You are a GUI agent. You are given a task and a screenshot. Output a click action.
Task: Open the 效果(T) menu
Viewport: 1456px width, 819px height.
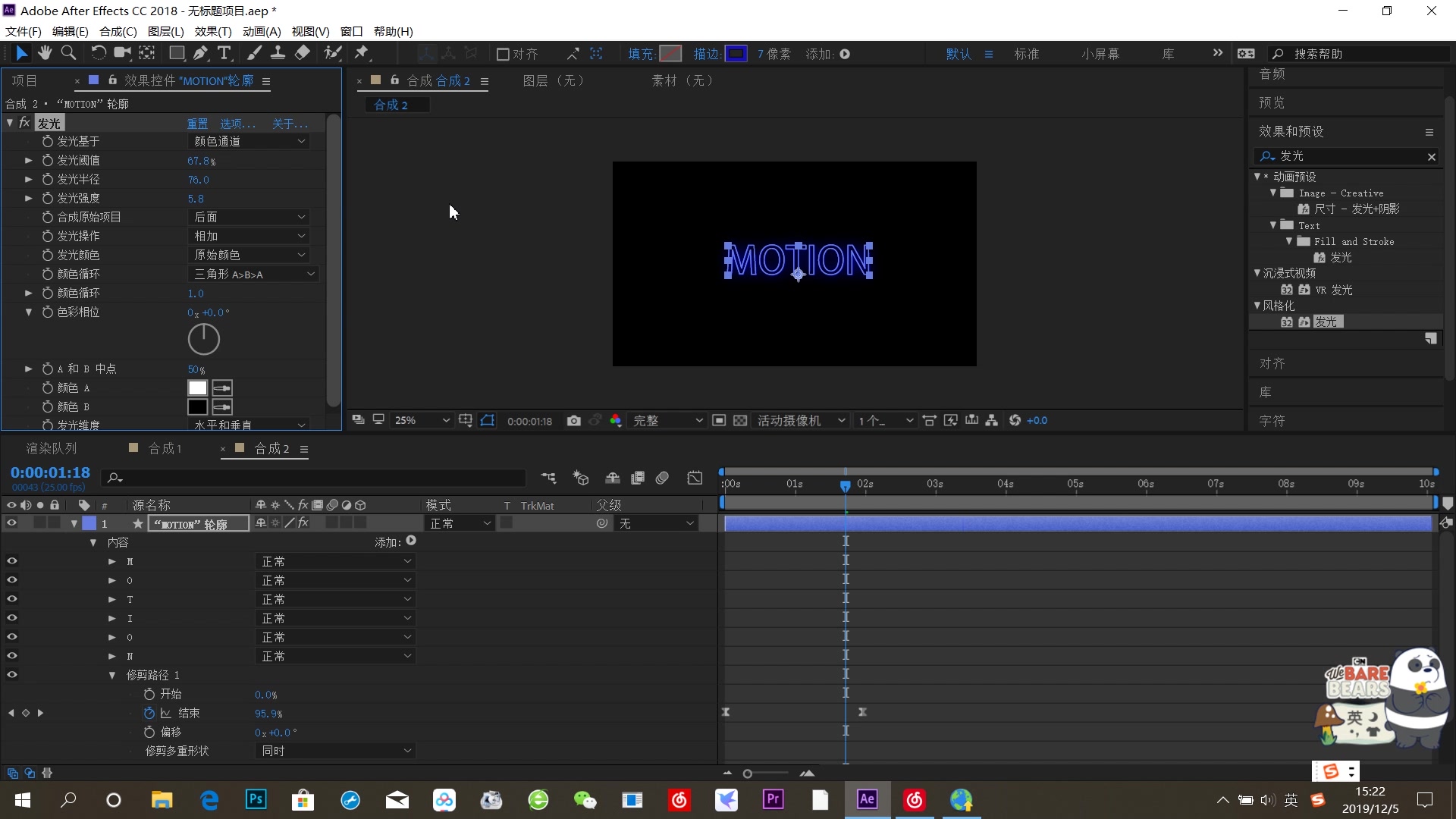click(x=212, y=31)
